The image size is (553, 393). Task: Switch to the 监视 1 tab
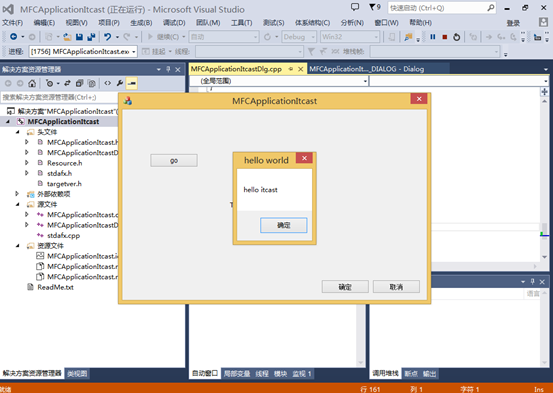pyautogui.click(x=302, y=374)
